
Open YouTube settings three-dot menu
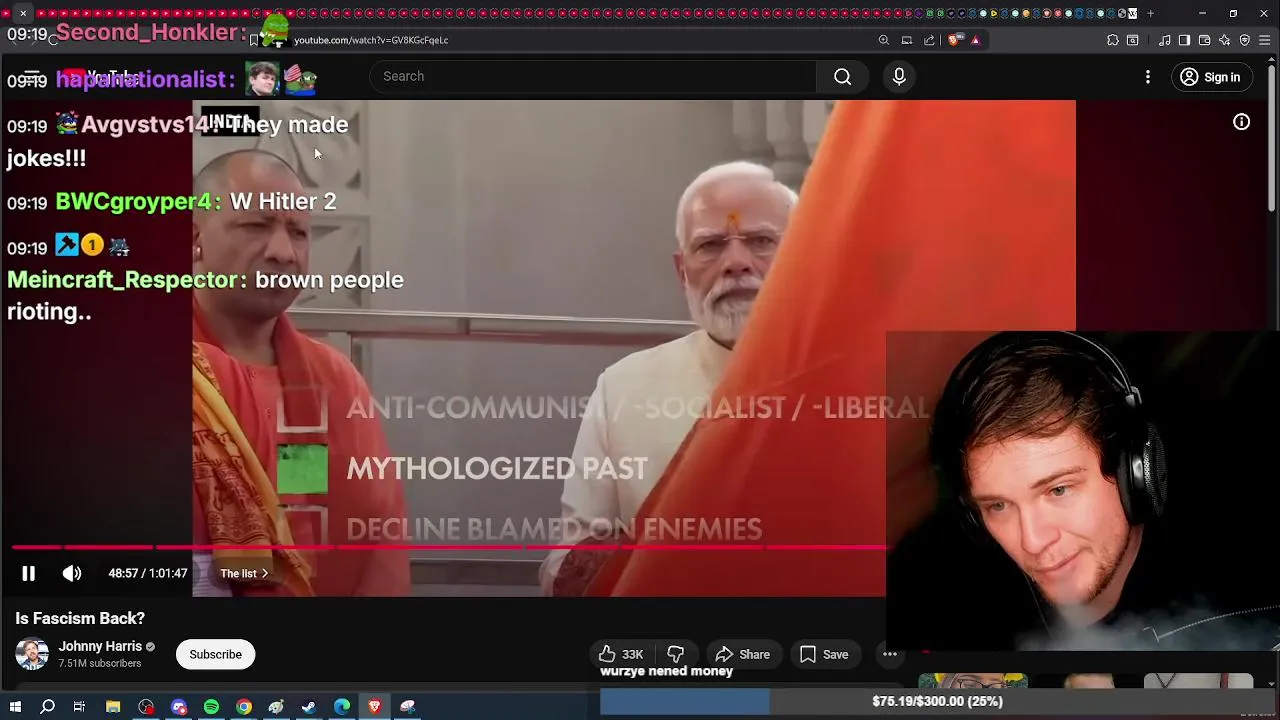[1148, 77]
